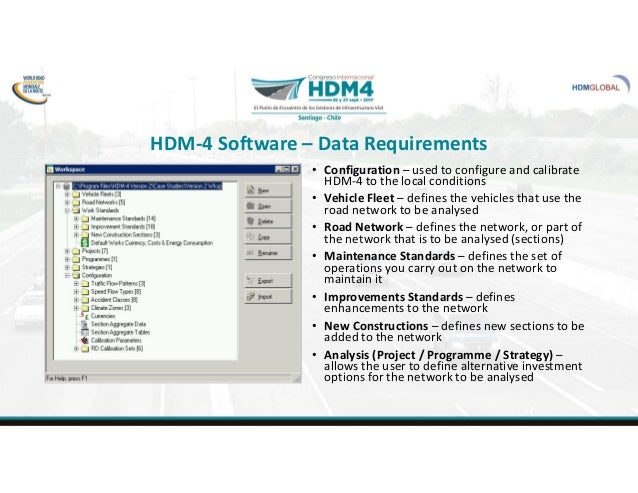Click the red Calibration Parameters icon
Image resolution: width=638 pixels, height=493 pixels.
[85, 340]
